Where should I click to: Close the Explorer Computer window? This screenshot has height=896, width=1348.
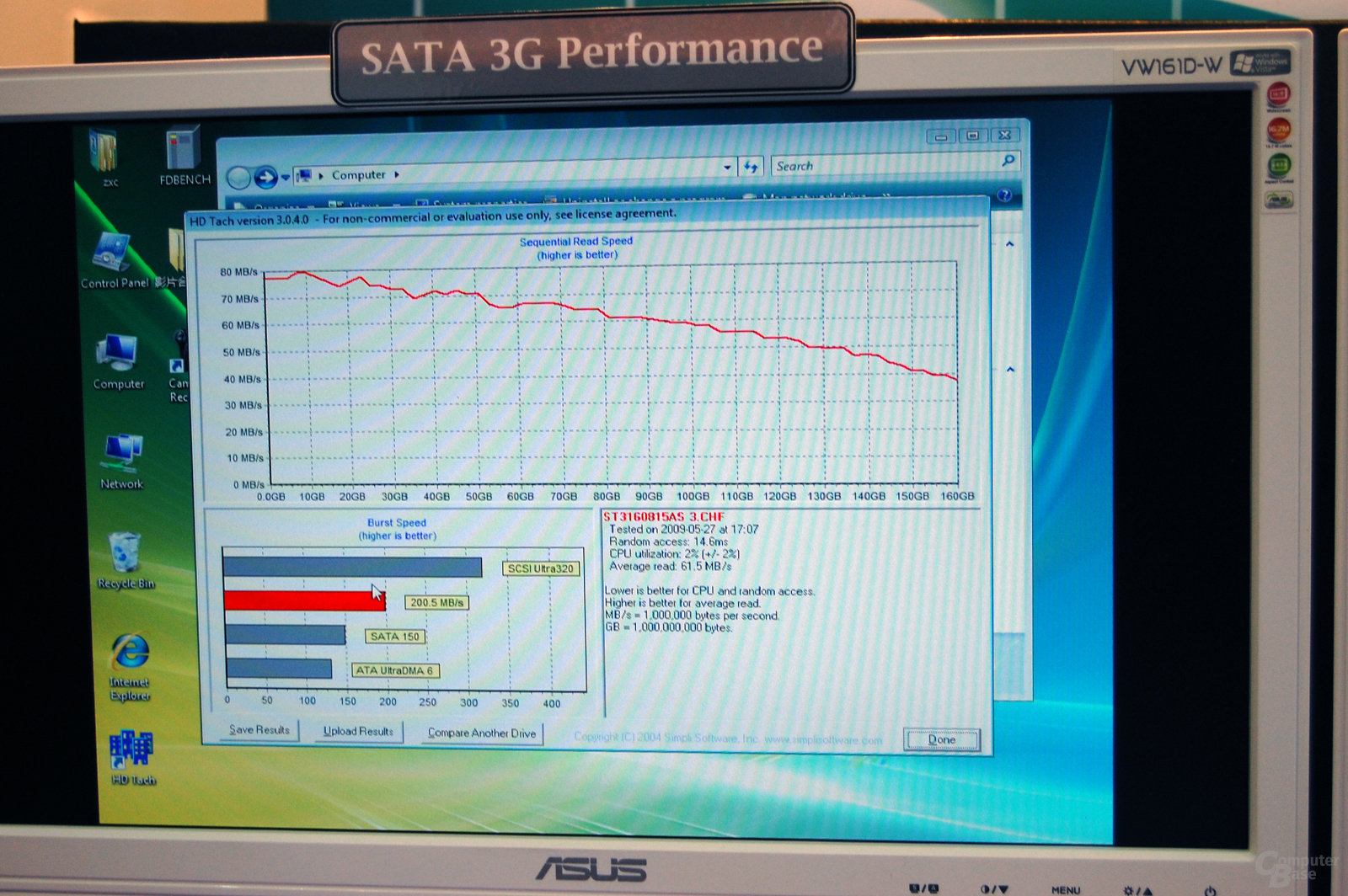click(1004, 135)
